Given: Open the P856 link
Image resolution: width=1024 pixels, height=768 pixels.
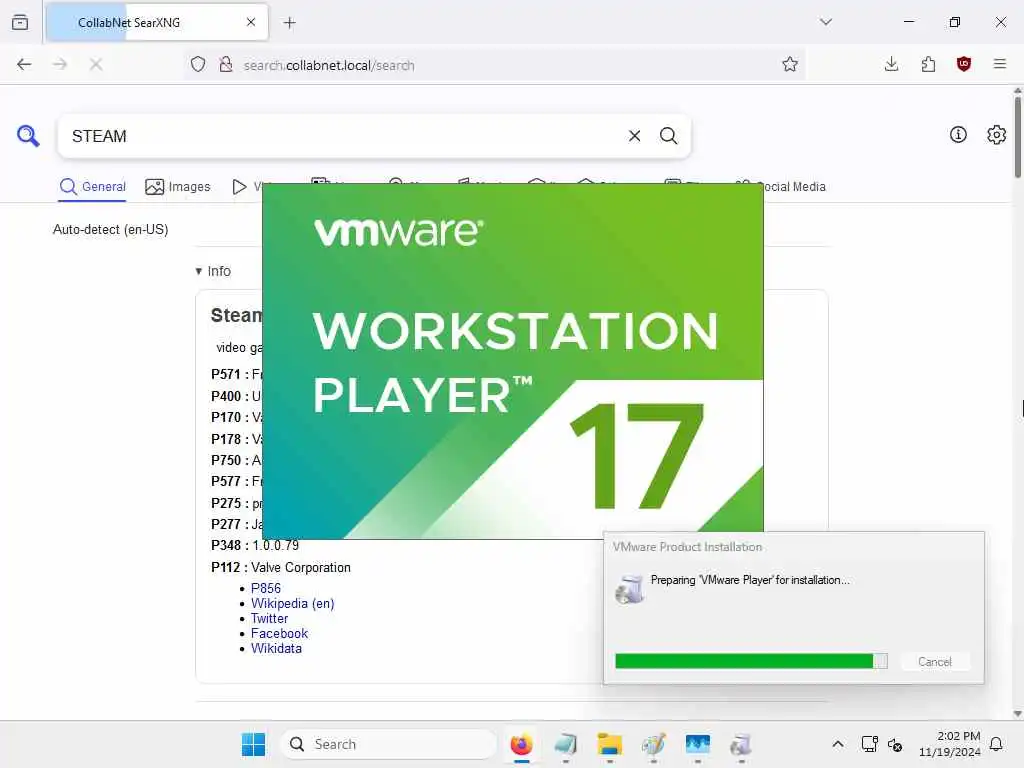Looking at the screenshot, I should point(266,588).
